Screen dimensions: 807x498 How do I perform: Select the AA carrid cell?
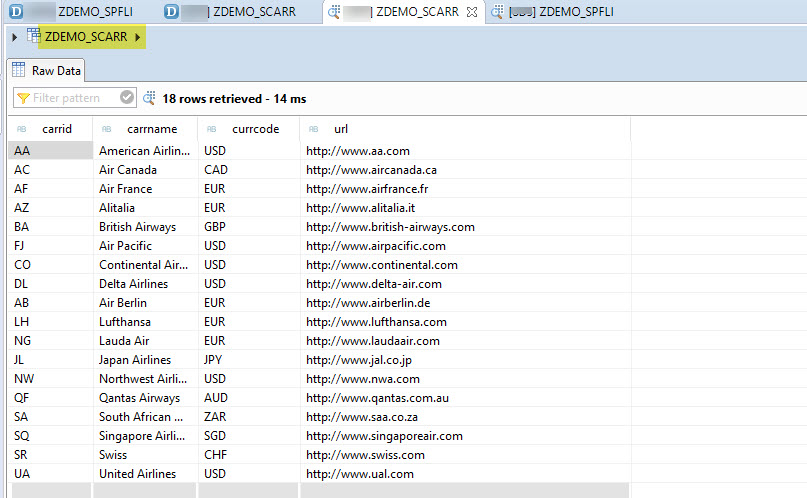pos(50,151)
